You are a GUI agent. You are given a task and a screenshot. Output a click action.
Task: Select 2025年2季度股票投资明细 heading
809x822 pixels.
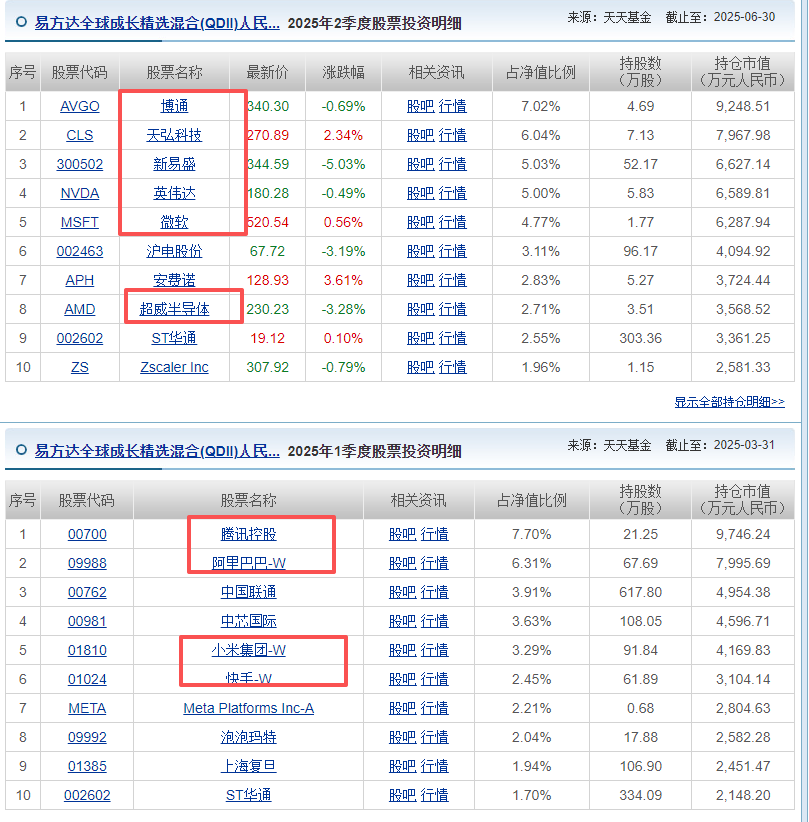[x=374, y=24]
